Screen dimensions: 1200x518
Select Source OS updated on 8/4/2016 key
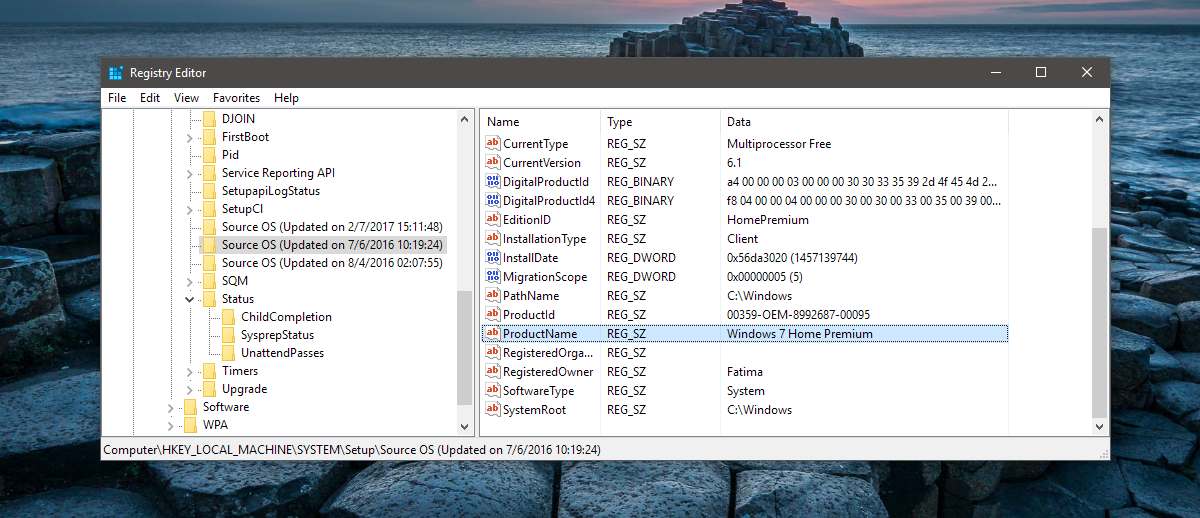click(x=332, y=263)
